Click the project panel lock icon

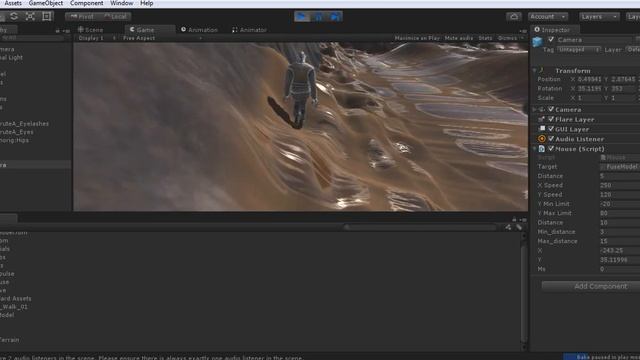click(x=514, y=219)
